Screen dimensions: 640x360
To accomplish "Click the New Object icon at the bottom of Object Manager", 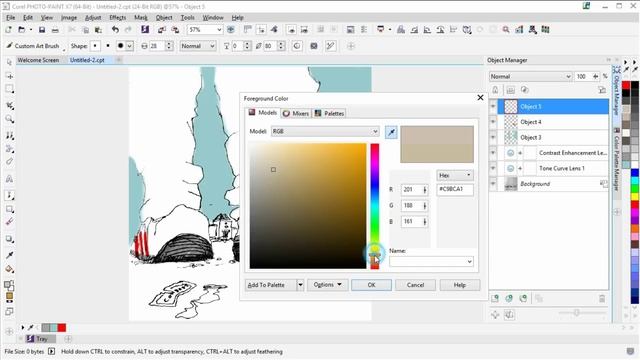I will click(495, 299).
